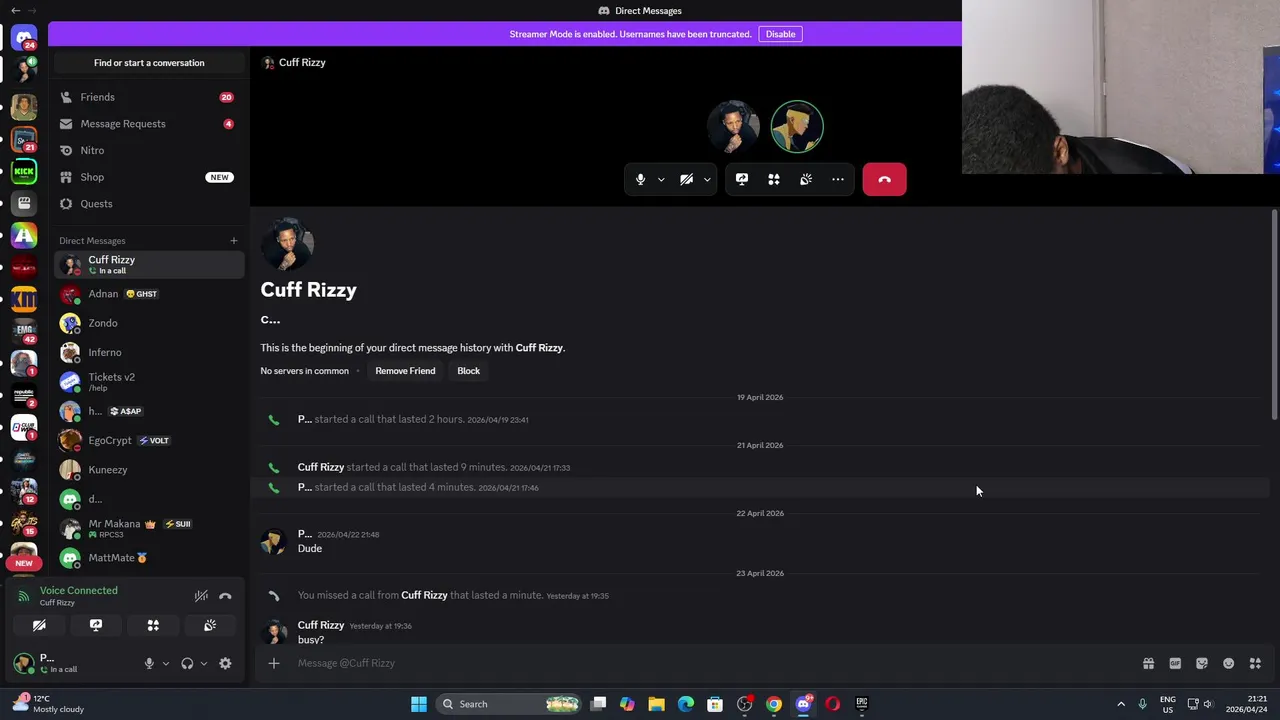Open more call options ellipsis
Image resolution: width=1280 pixels, height=720 pixels.
coord(838,179)
